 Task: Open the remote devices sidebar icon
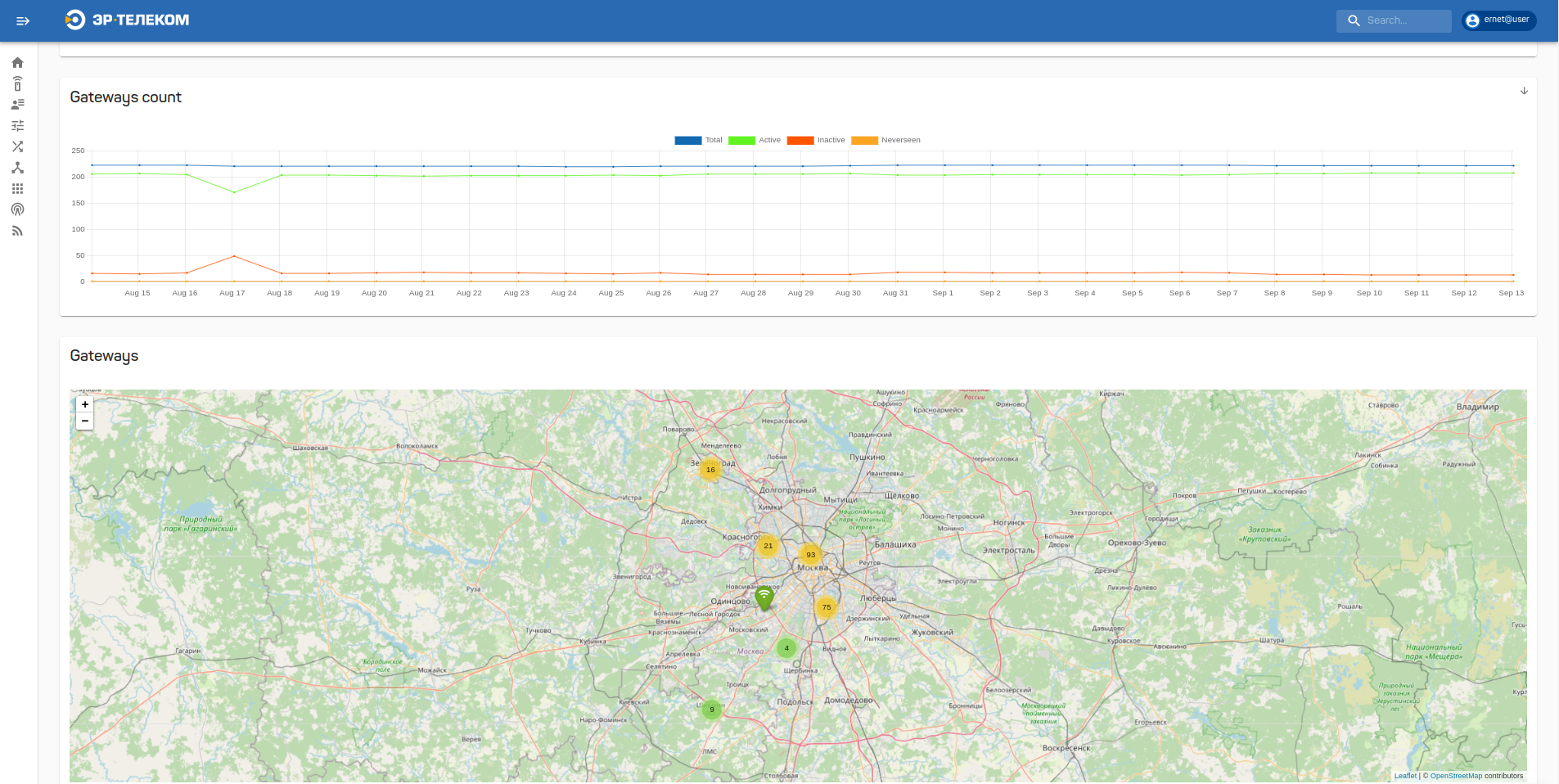pyautogui.click(x=17, y=83)
